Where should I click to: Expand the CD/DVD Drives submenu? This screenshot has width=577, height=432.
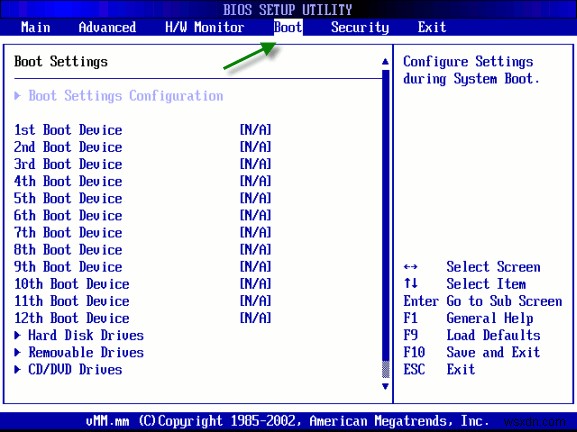coord(75,369)
